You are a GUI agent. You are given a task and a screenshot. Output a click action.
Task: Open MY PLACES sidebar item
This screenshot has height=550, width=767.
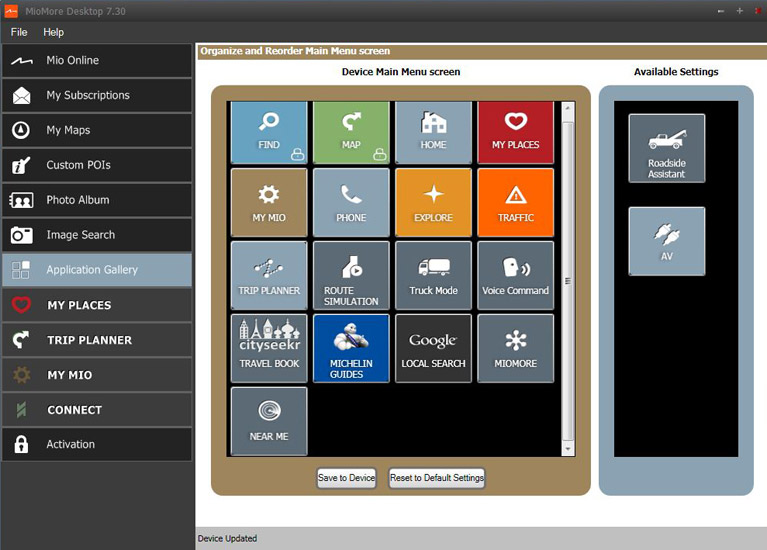point(97,305)
